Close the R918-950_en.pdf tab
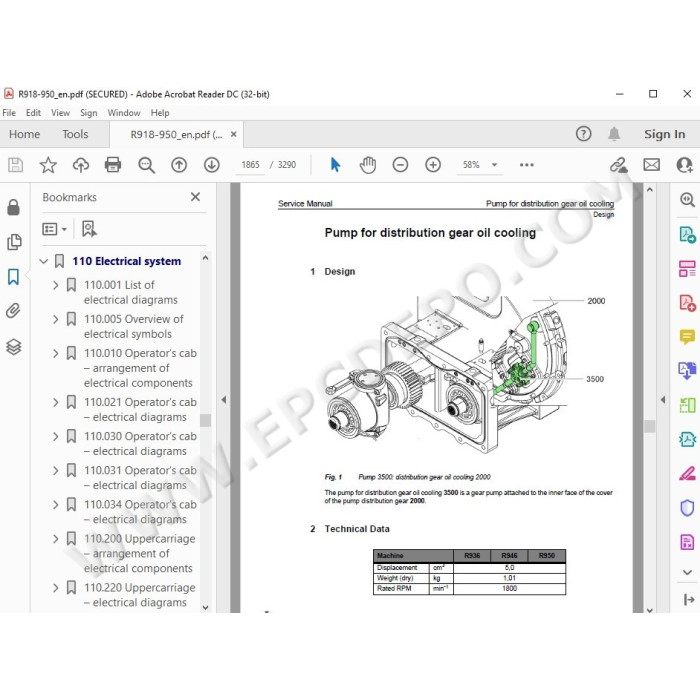Viewport: 700px width, 700px height. click(233, 134)
